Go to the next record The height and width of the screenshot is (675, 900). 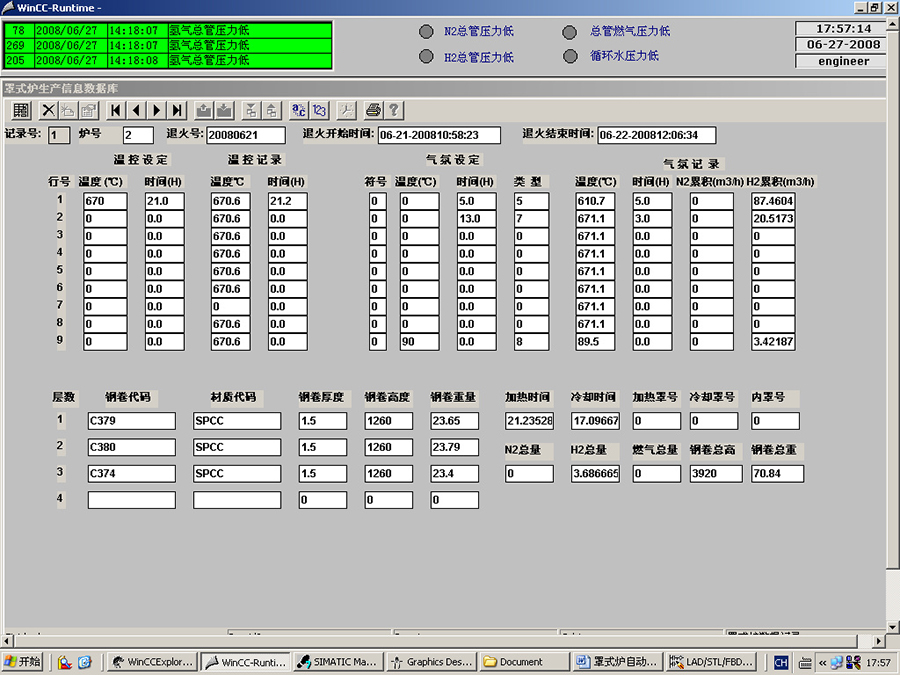pos(157,110)
